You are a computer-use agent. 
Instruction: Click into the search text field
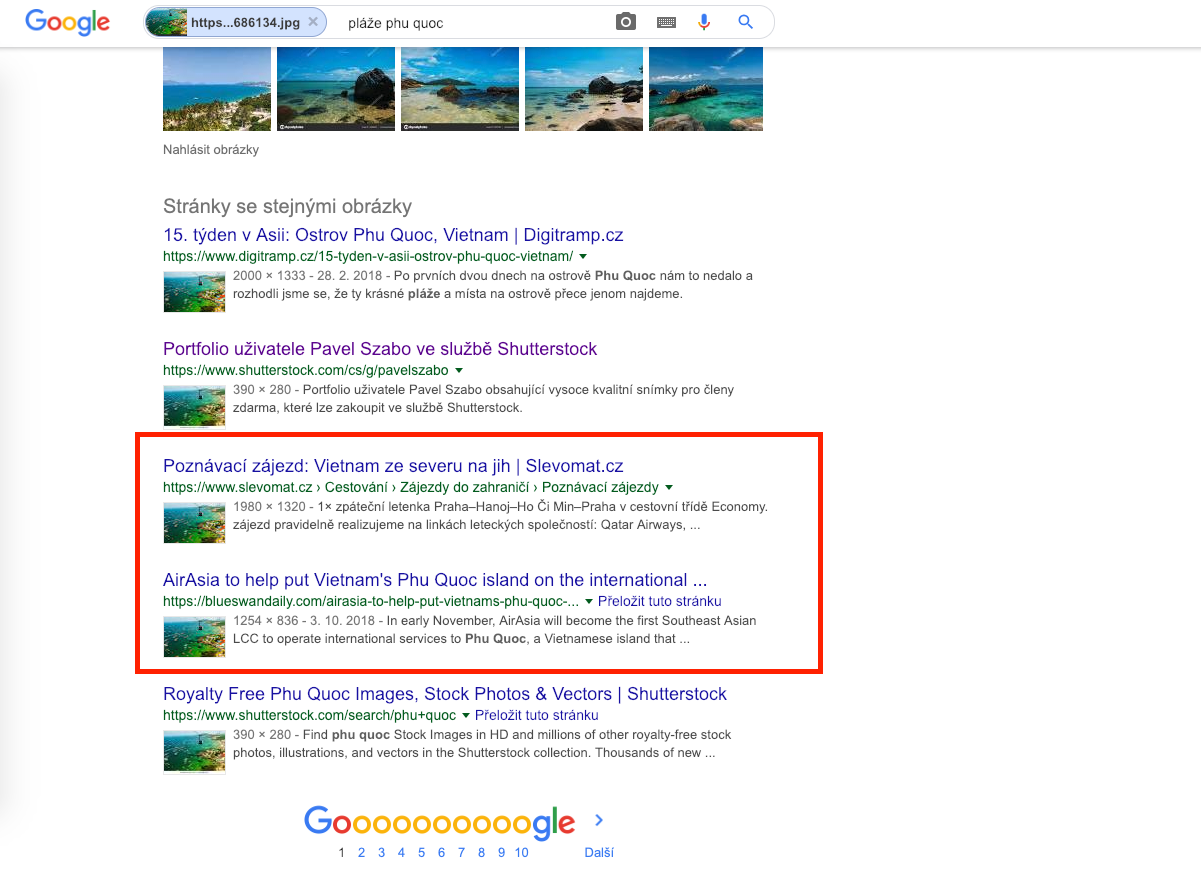pyautogui.click(x=470, y=22)
